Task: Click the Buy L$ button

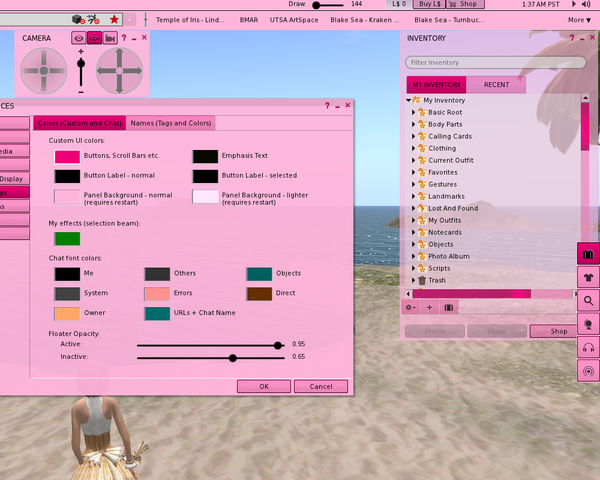Action: [x=429, y=5]
